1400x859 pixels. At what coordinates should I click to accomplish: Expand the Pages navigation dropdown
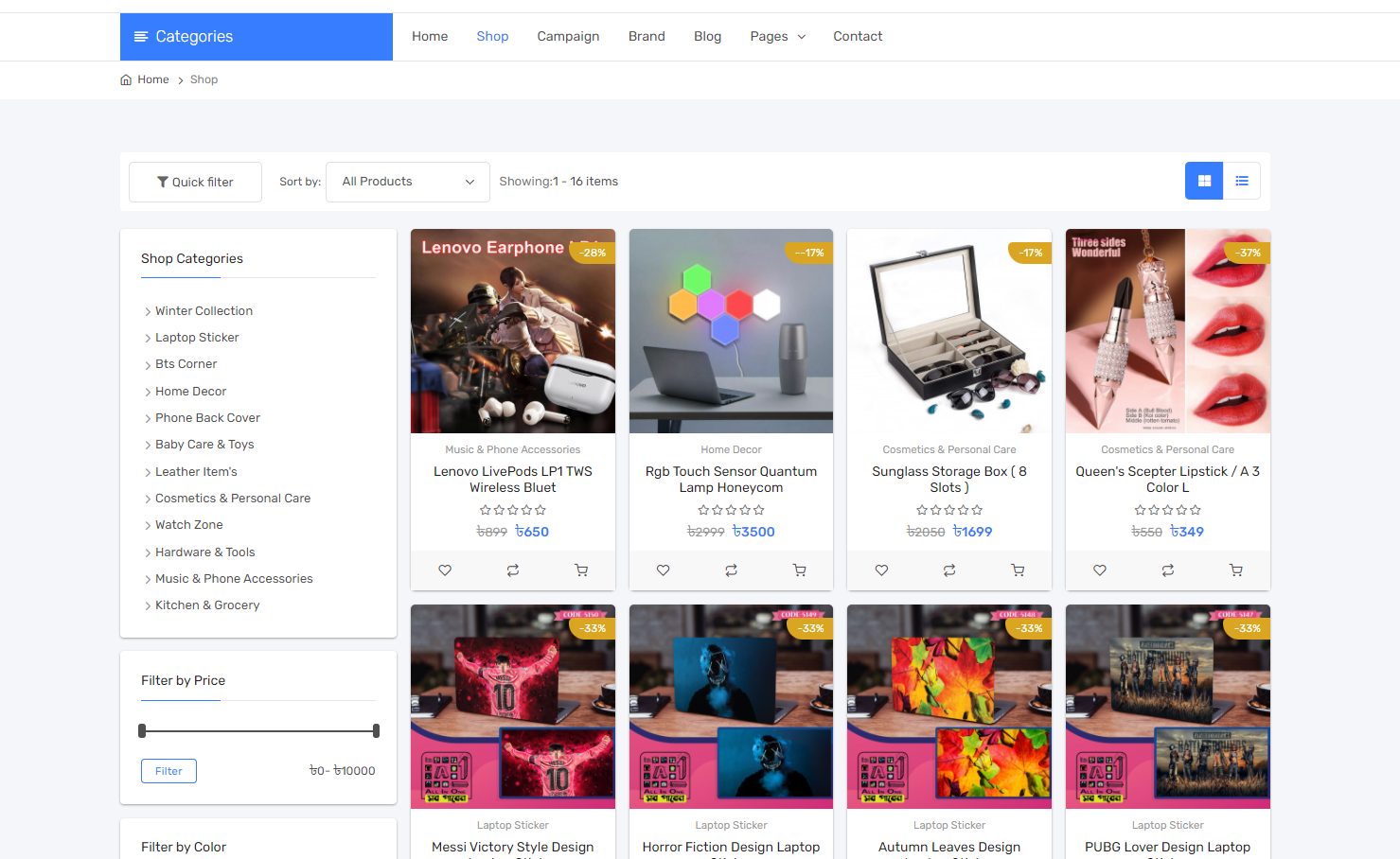pyautogui.click(x=777, y=36)
